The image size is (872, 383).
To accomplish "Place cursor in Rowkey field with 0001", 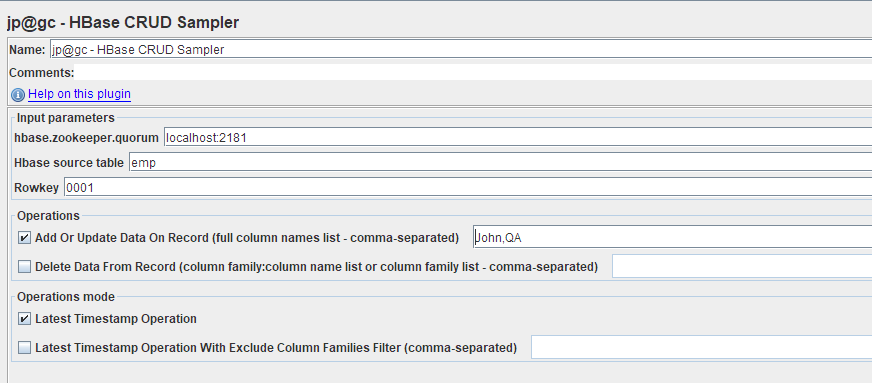I will click(468, 188).
